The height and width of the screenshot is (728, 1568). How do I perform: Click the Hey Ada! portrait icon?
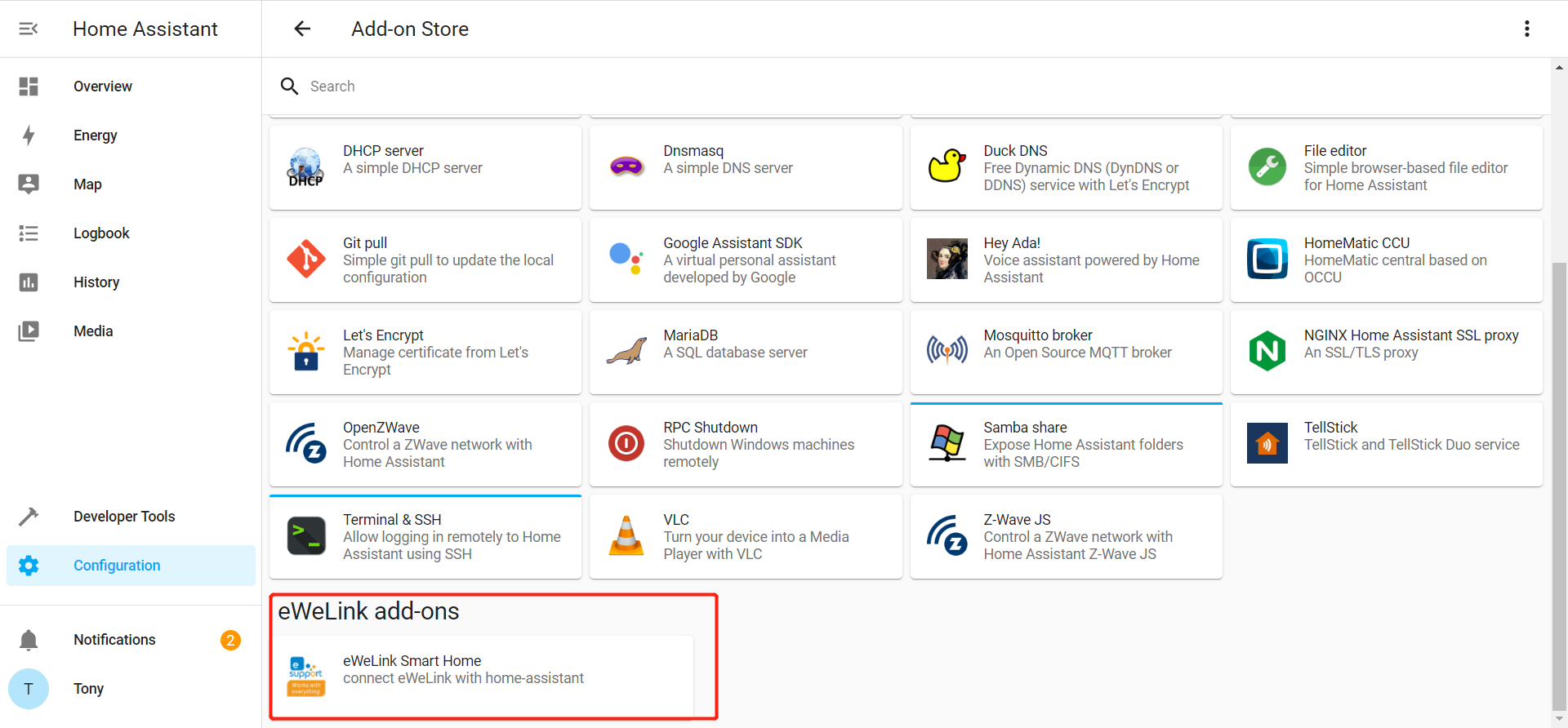(x=947, y=260)
